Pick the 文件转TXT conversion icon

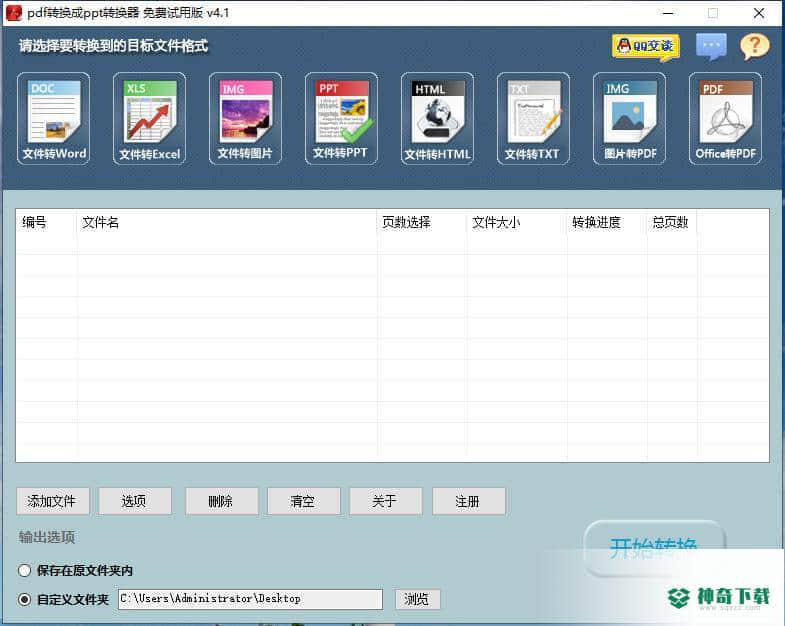533,119
